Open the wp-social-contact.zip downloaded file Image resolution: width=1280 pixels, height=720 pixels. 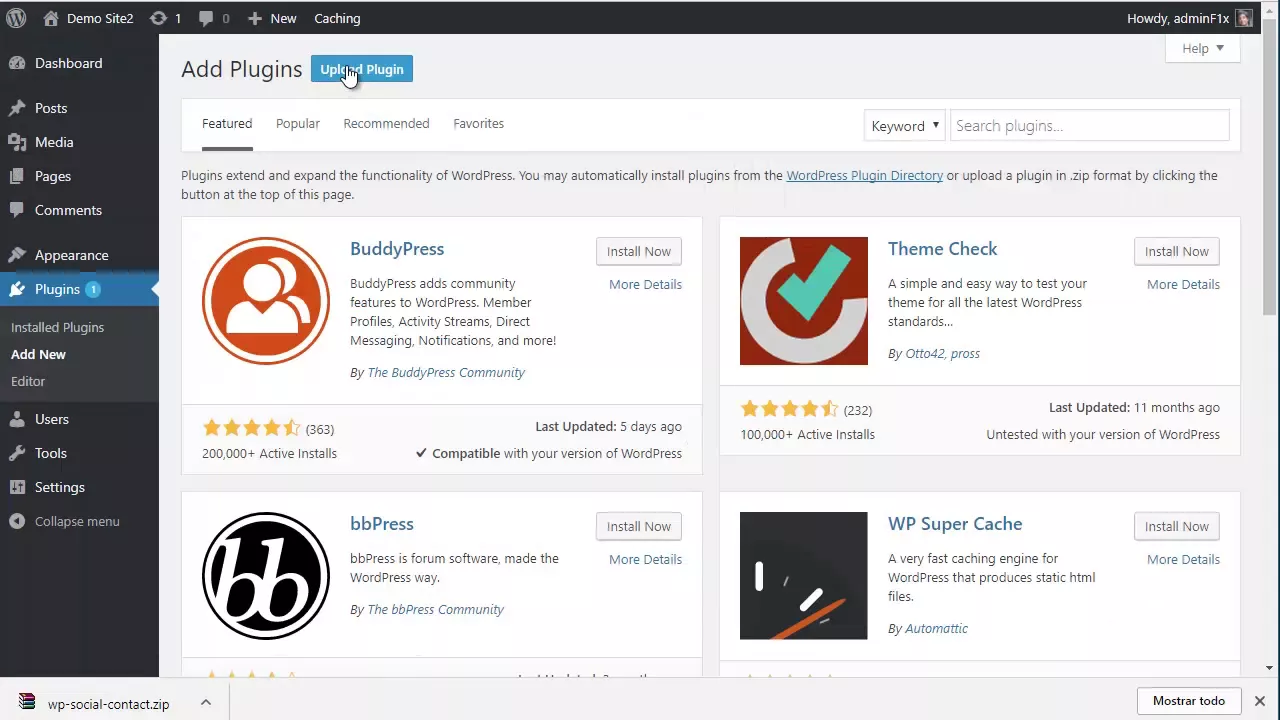tap(108, 704)
